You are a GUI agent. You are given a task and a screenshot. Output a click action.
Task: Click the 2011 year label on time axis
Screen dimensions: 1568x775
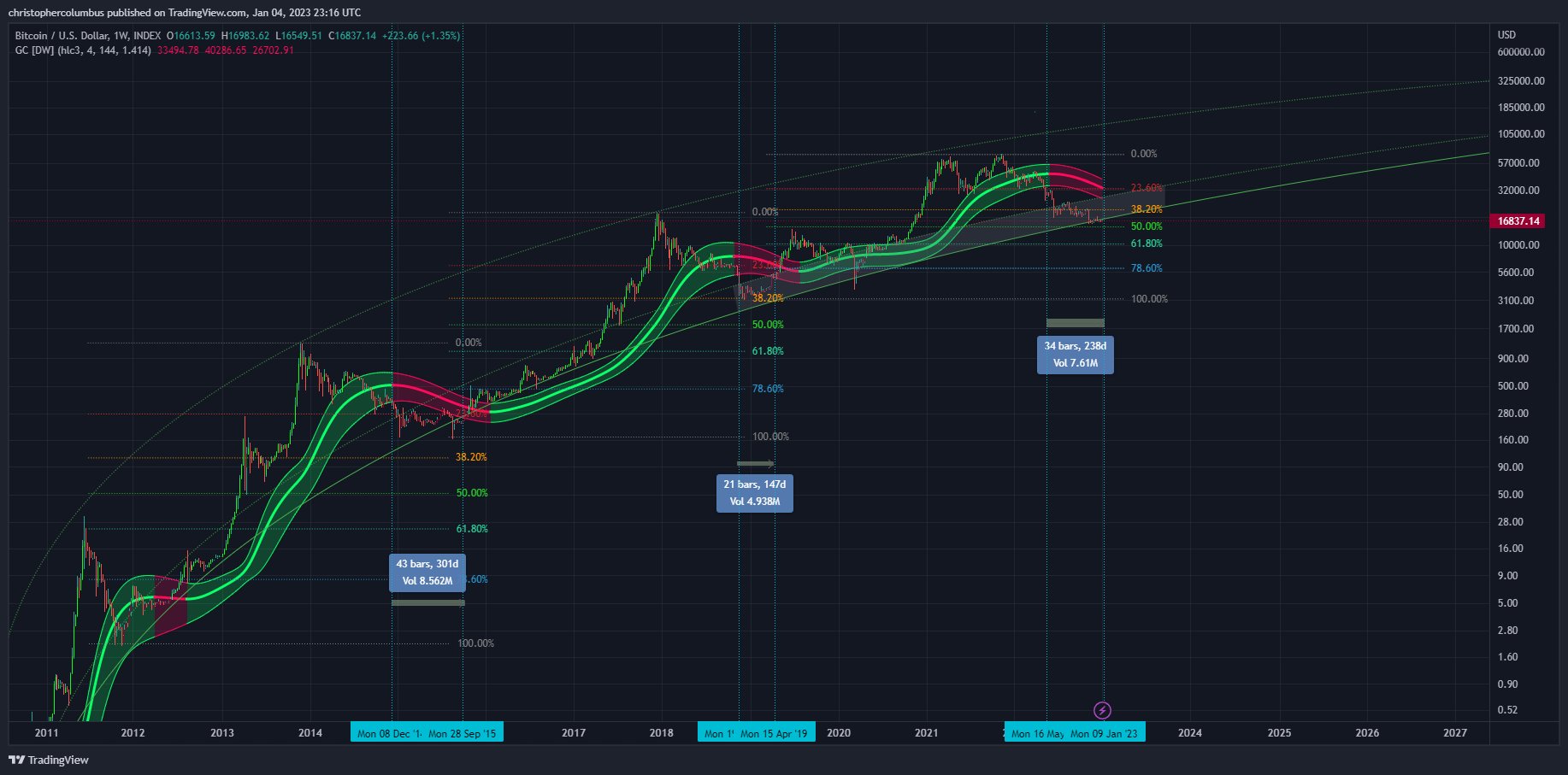pyautogui.click(x=46, y=733)
